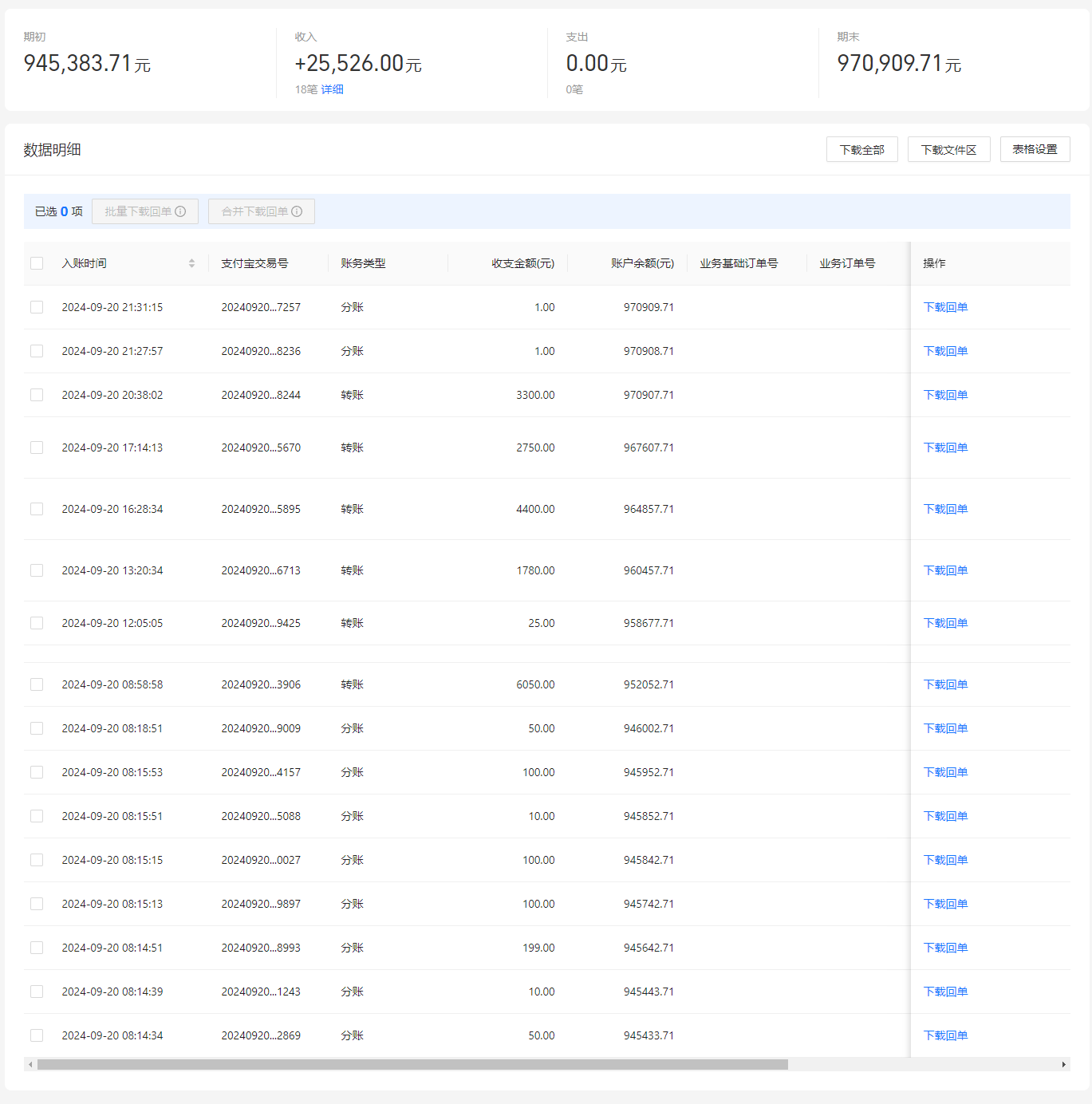Check the row dated 2024-09-20 20:38:02
The width and height of the screenshot is (1092, 1104).
37,395
